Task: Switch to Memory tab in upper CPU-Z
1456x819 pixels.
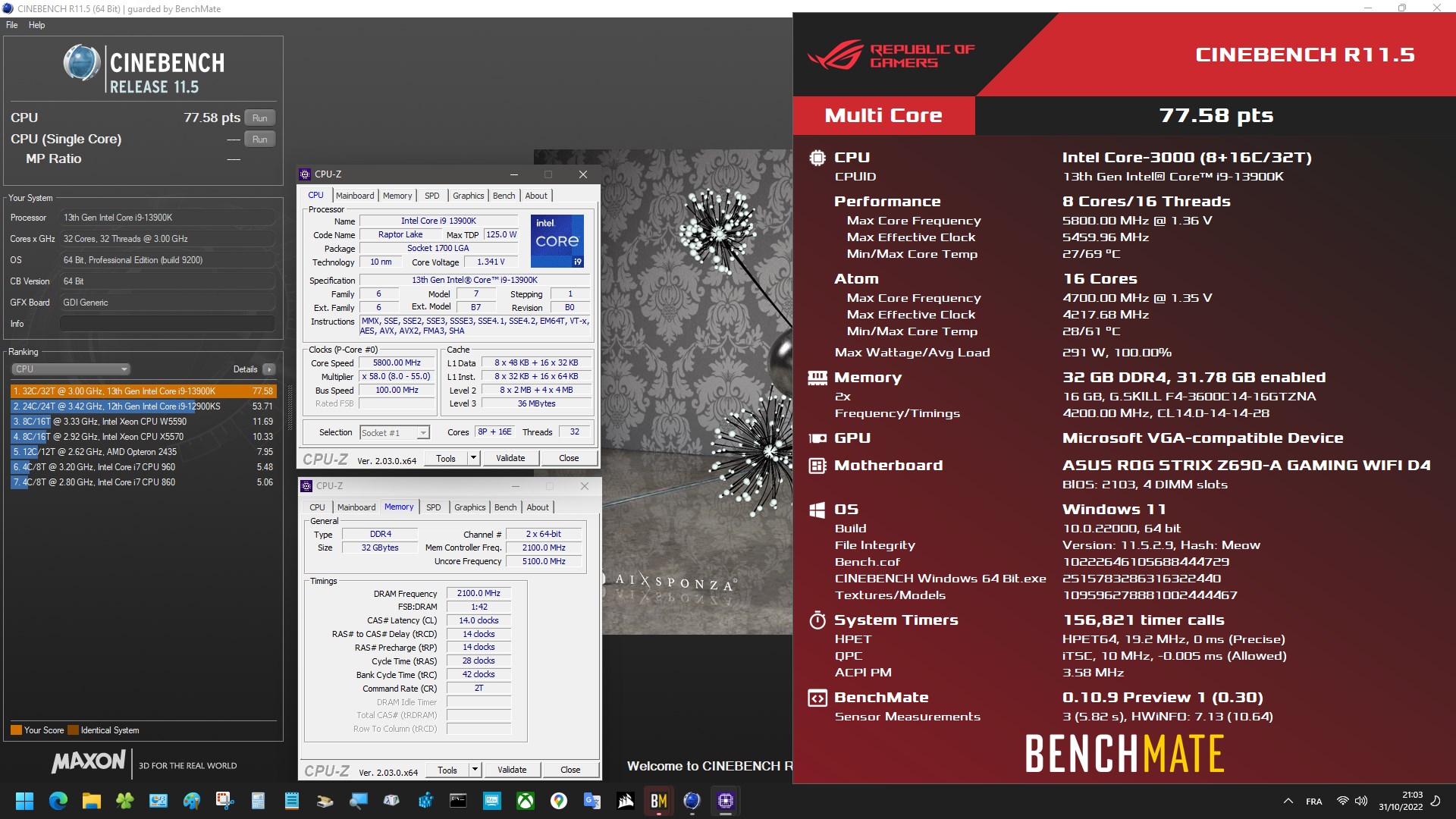Action: [397, 196]
